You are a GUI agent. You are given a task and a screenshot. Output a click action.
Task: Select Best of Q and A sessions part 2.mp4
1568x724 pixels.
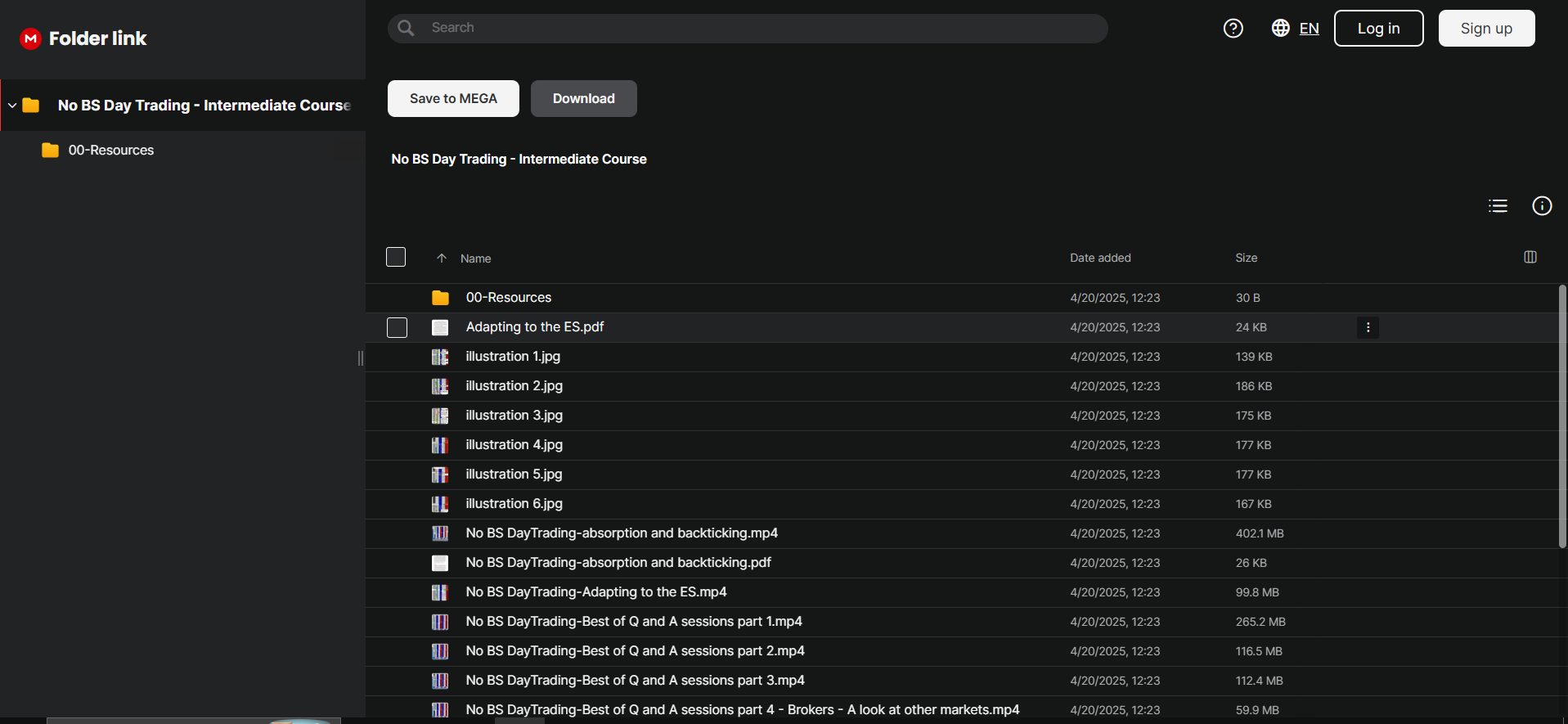click(x=636, y=651)
